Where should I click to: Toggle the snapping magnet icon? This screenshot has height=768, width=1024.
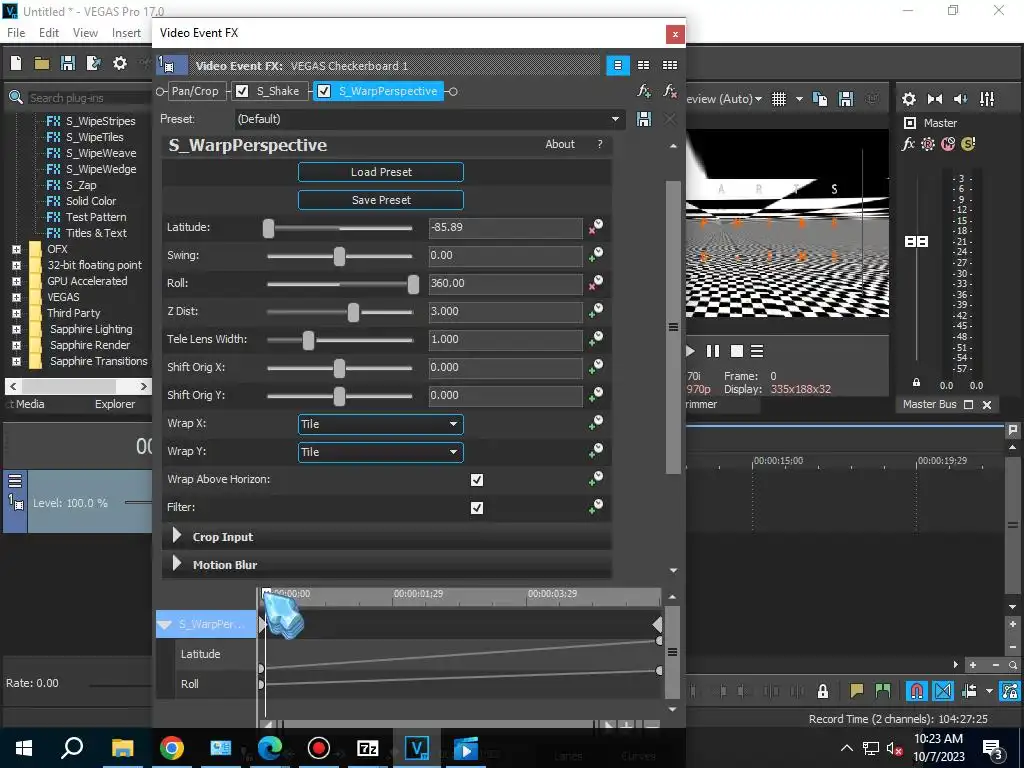917,690
